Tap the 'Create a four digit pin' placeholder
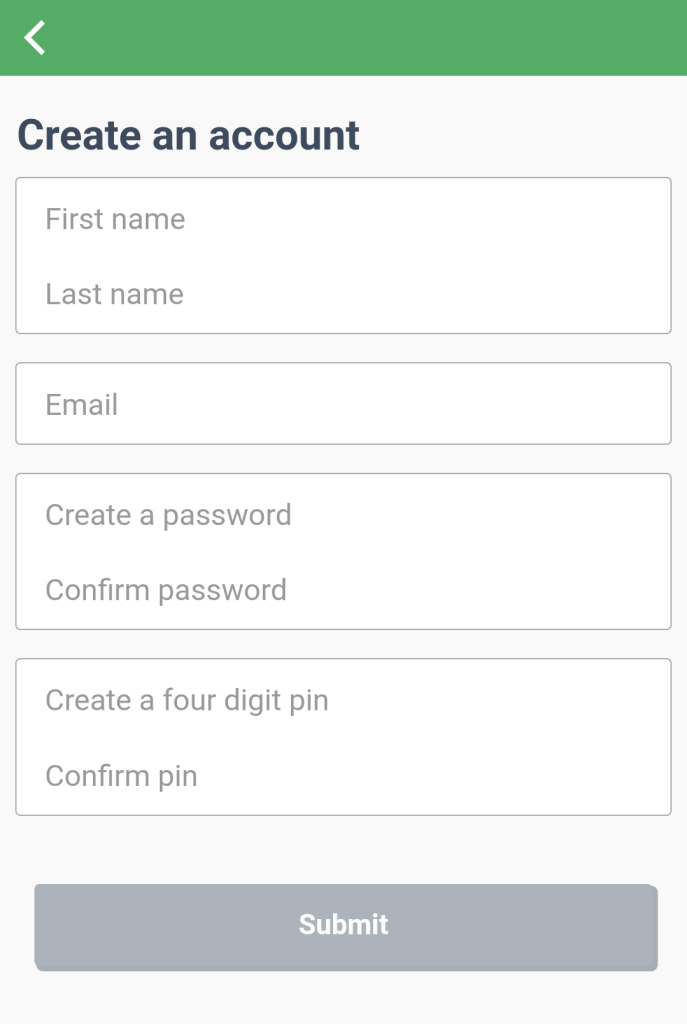Image resolution: width=687 pixels, height=1024 pixels. click(187, 700)
